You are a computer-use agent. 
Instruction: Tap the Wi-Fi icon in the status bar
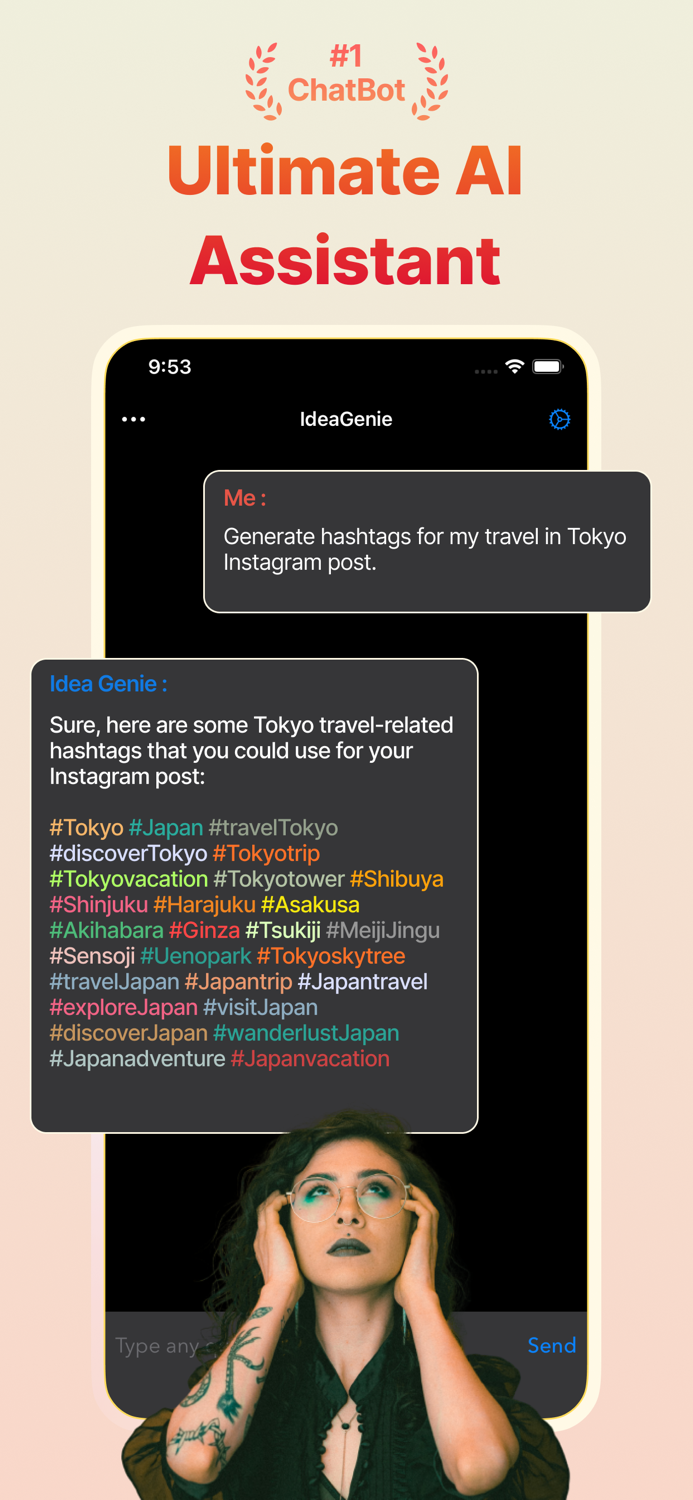click(x=514, y=366)
